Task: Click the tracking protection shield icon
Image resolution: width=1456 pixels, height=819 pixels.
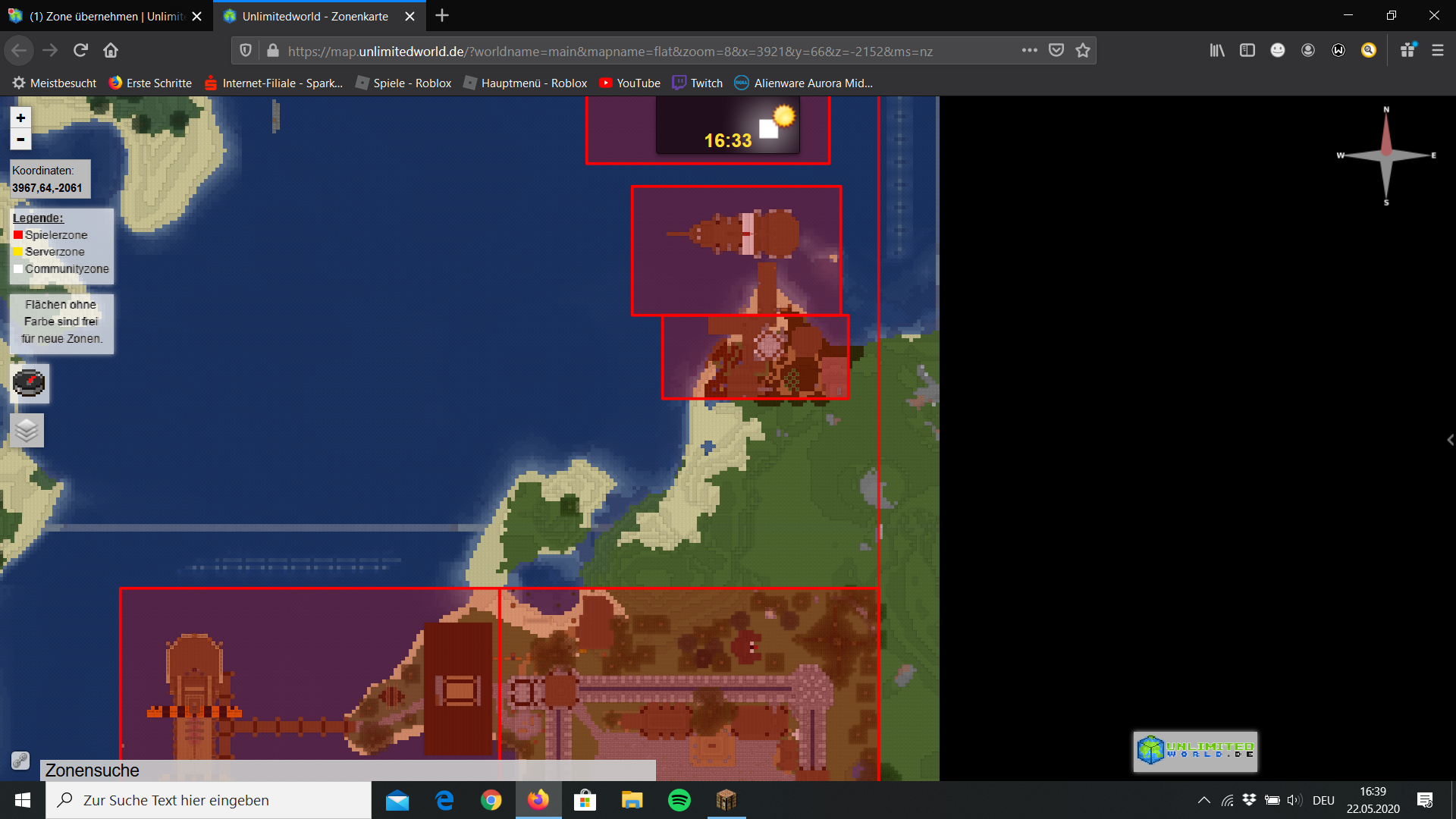Action: click(x=246, y=50)
